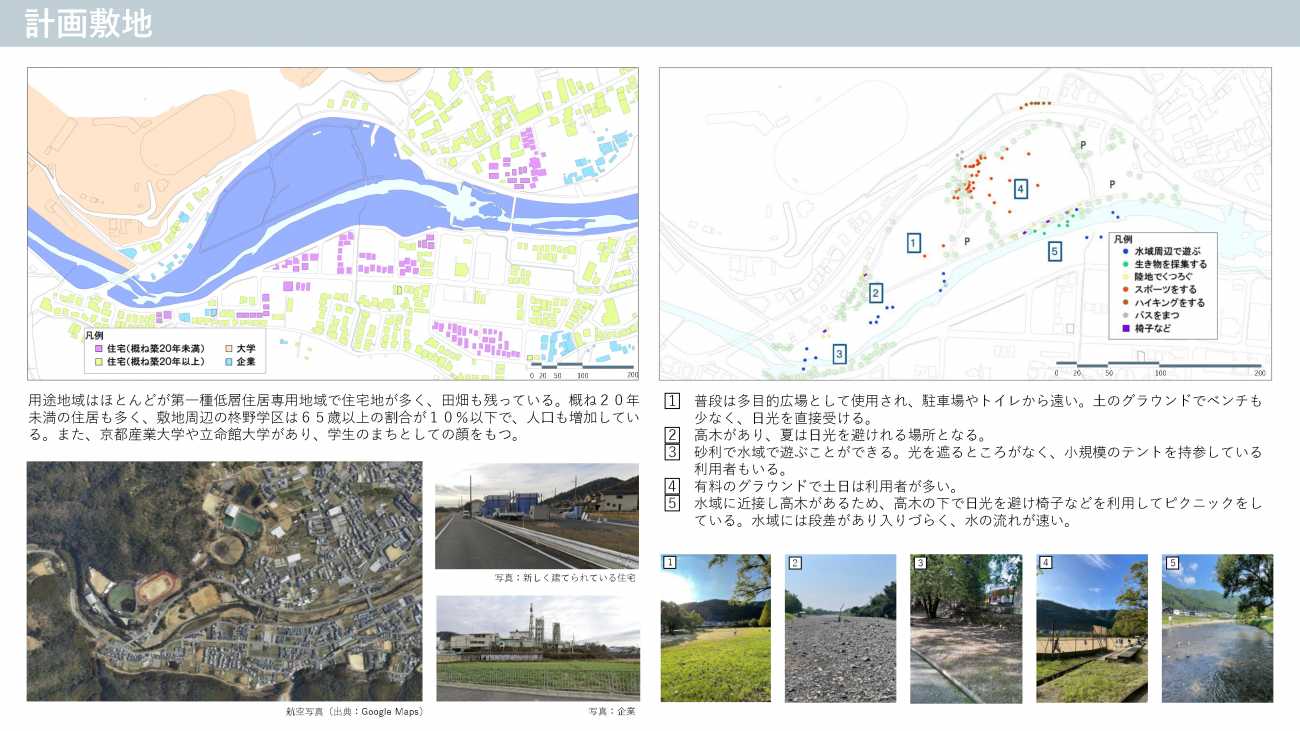This screenshot has width=1300, height=731.
Task: Click boxed marker 5 on the activity map
Action: (x=1054, y=251)
